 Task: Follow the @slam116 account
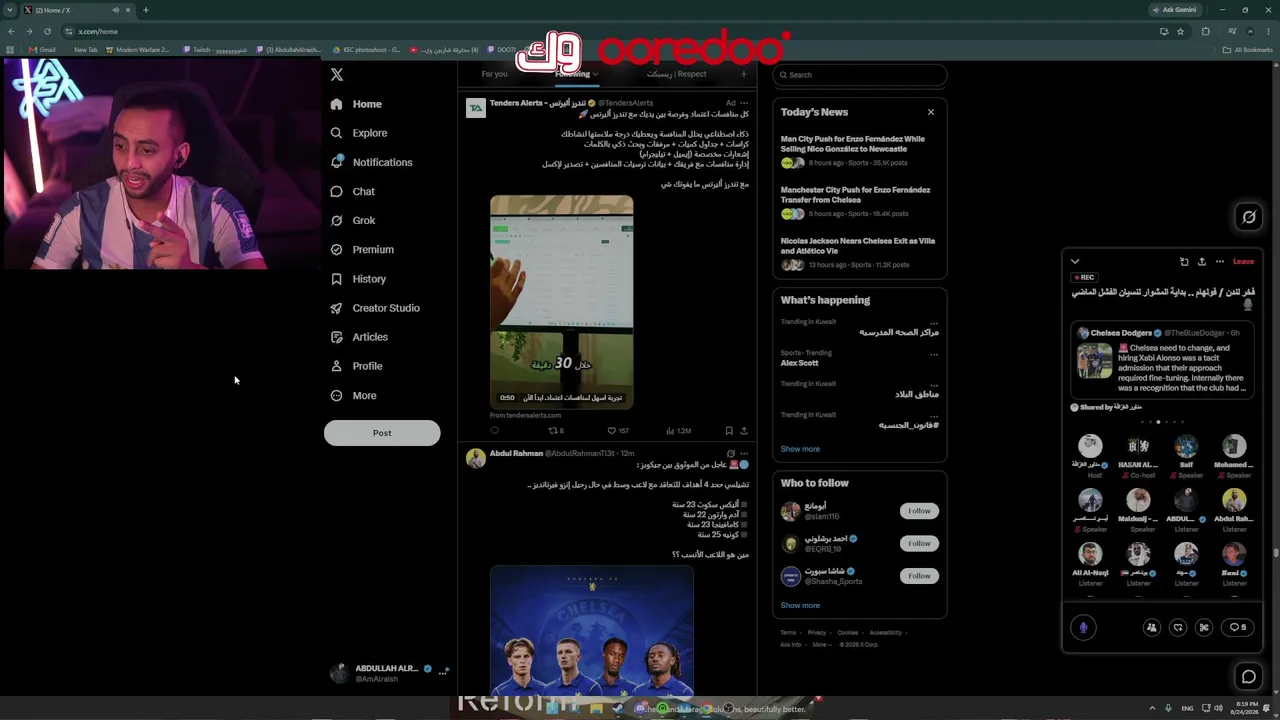[x=919, y=511]
